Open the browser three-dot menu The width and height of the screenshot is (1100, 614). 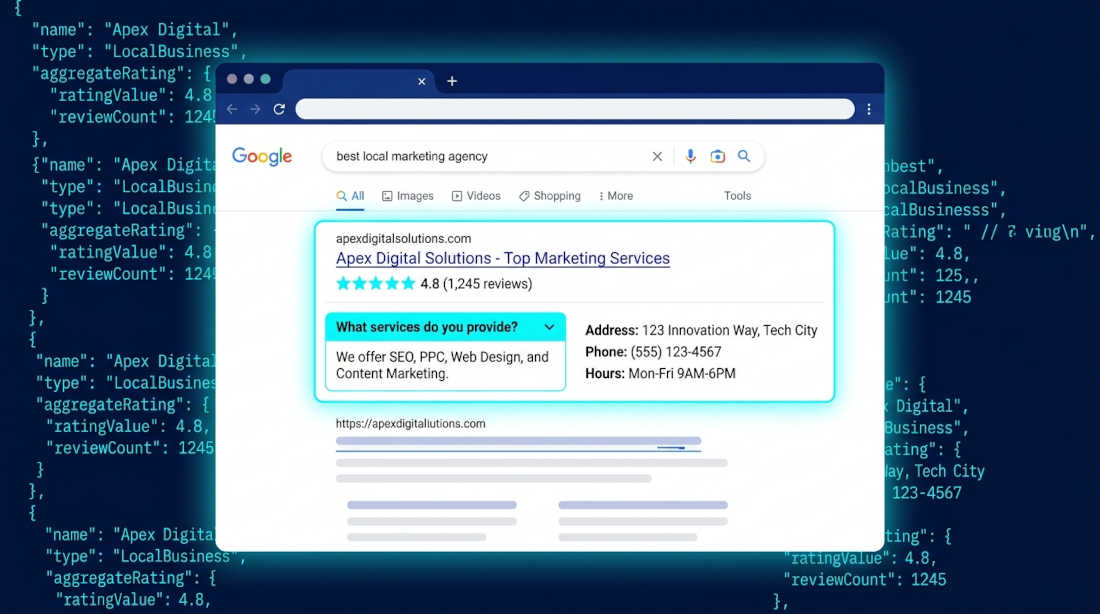(868, 109)
